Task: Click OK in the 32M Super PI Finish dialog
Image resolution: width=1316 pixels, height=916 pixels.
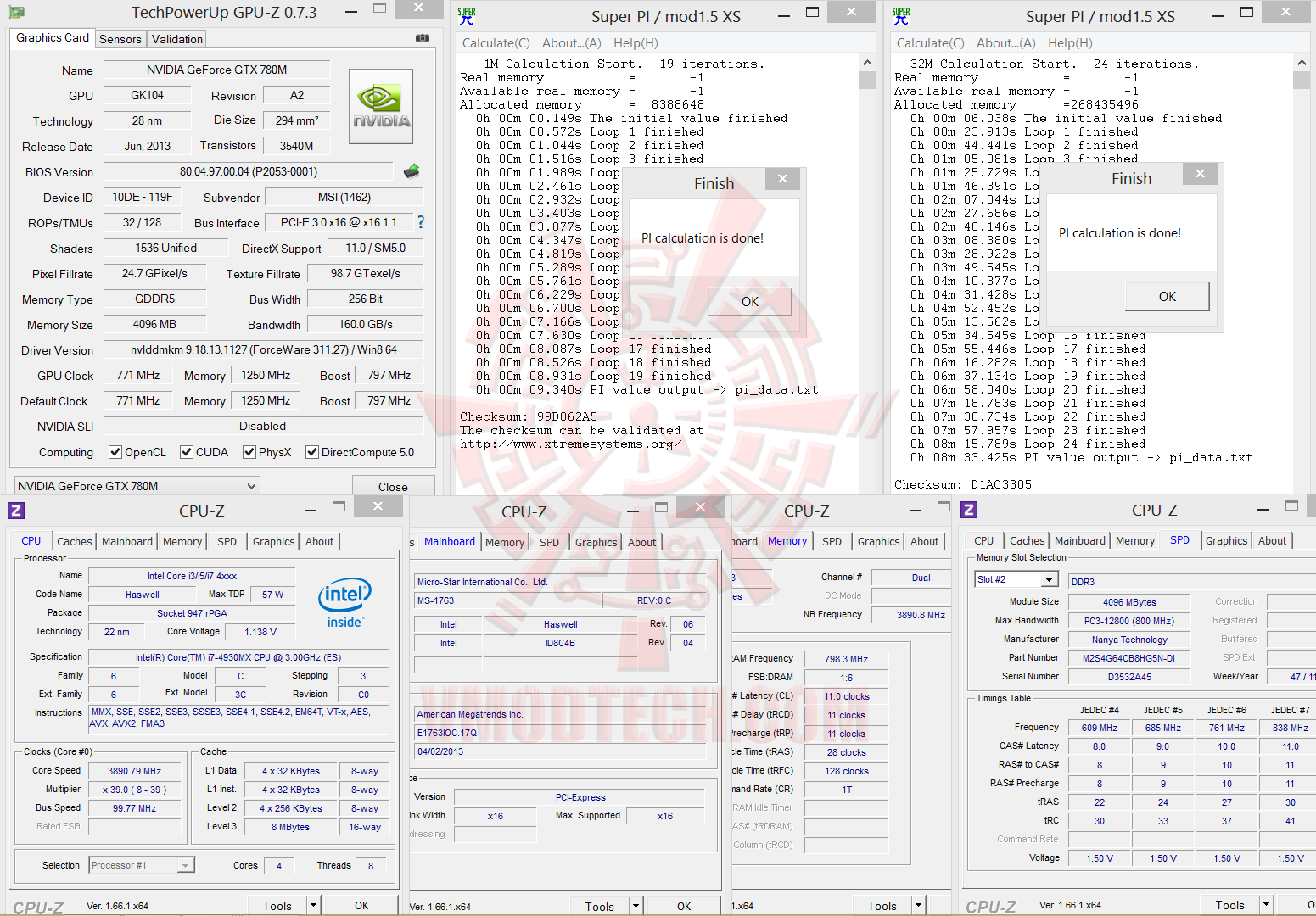Action: tap(1168, 296)
